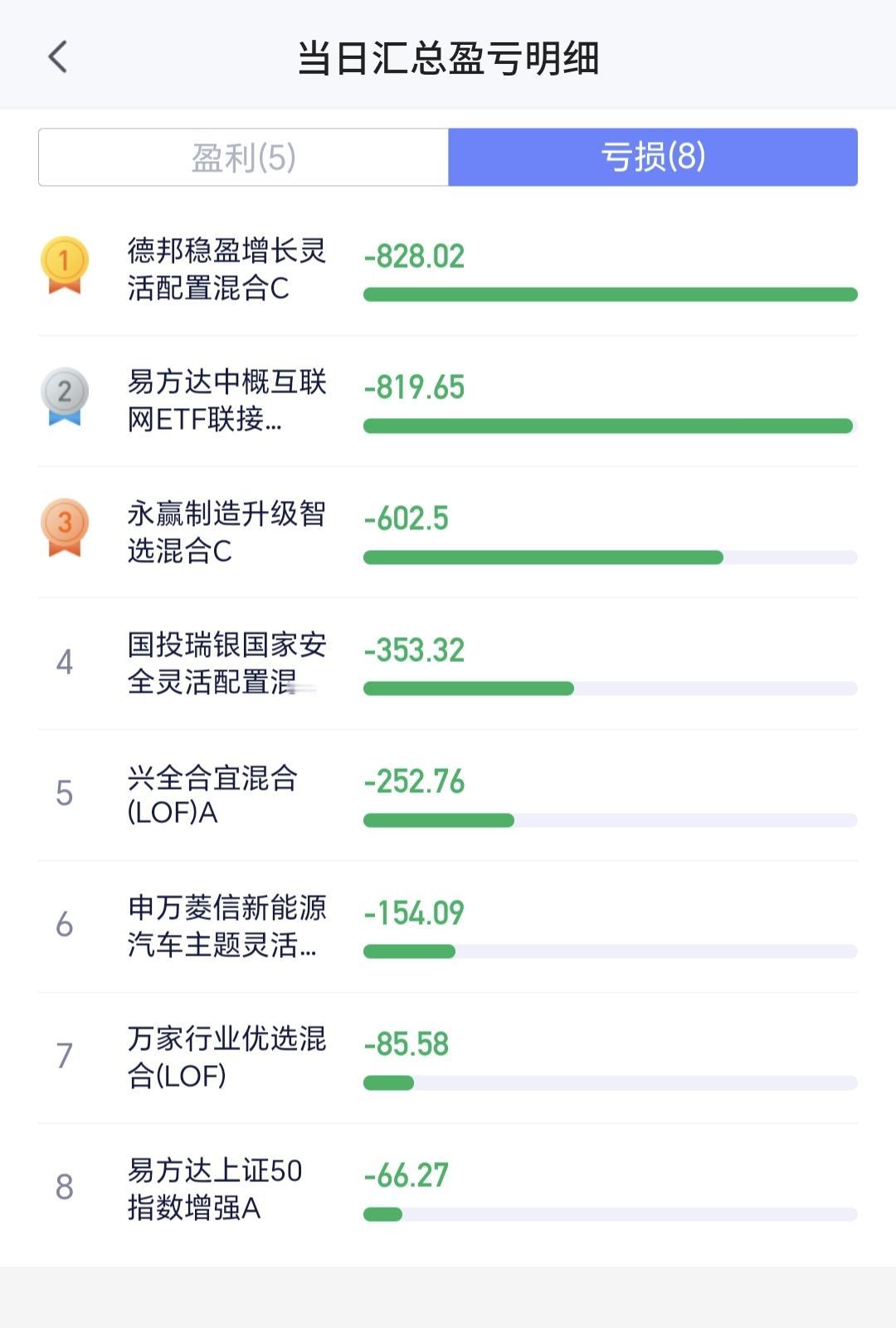Click the bronze rank 3 medal icon
The width and height of the screenshot is (896, 1328).
64,528
